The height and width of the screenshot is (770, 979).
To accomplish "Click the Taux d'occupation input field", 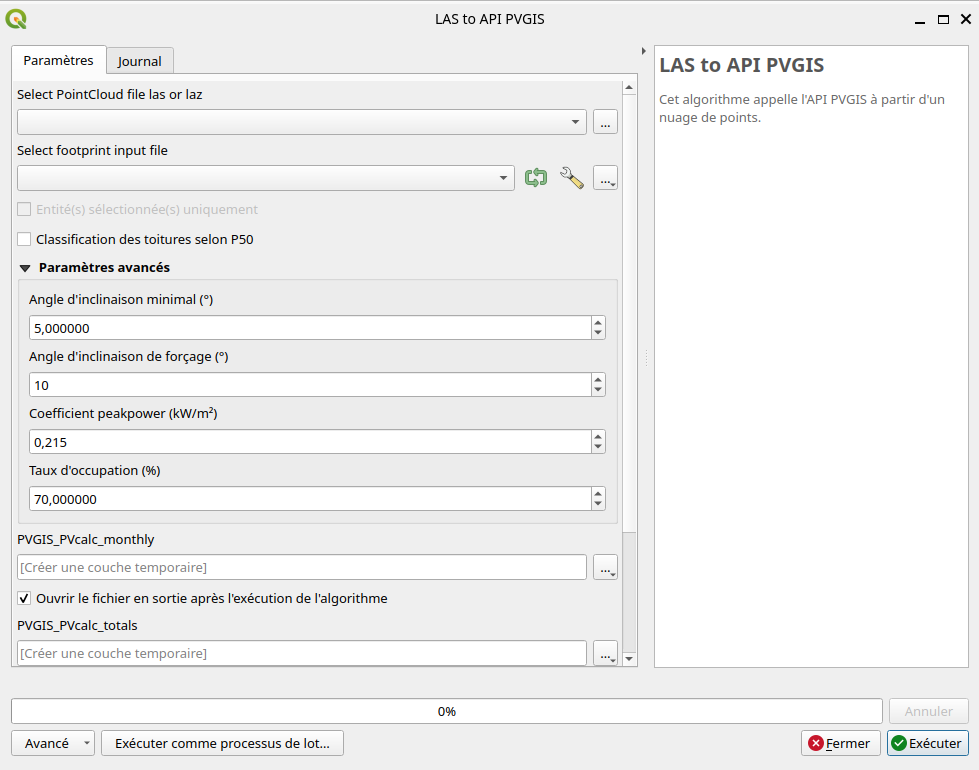I will click(310, 498).
